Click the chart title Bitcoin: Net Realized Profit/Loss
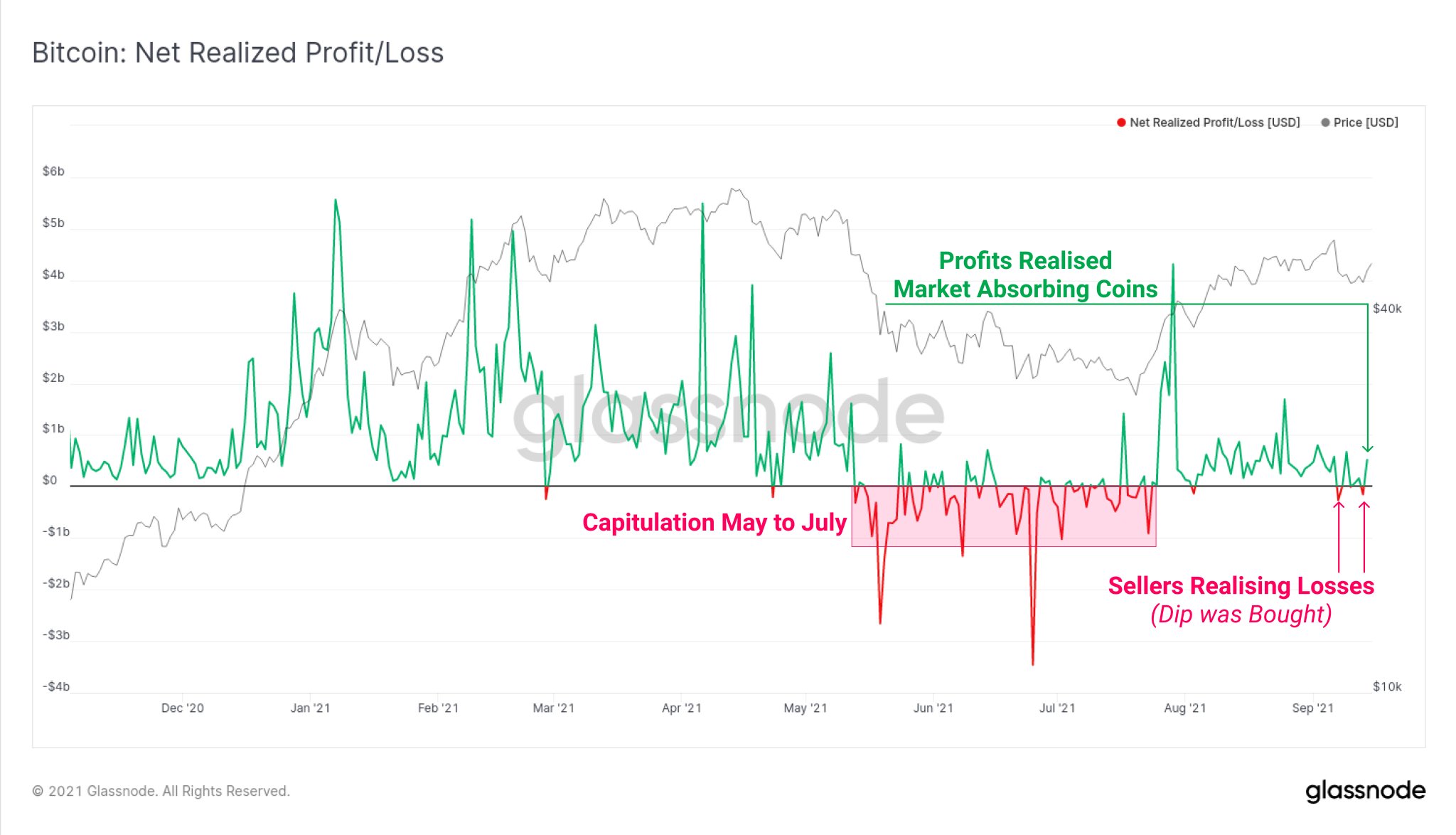 pyautogui.click(x=238, y=53)
